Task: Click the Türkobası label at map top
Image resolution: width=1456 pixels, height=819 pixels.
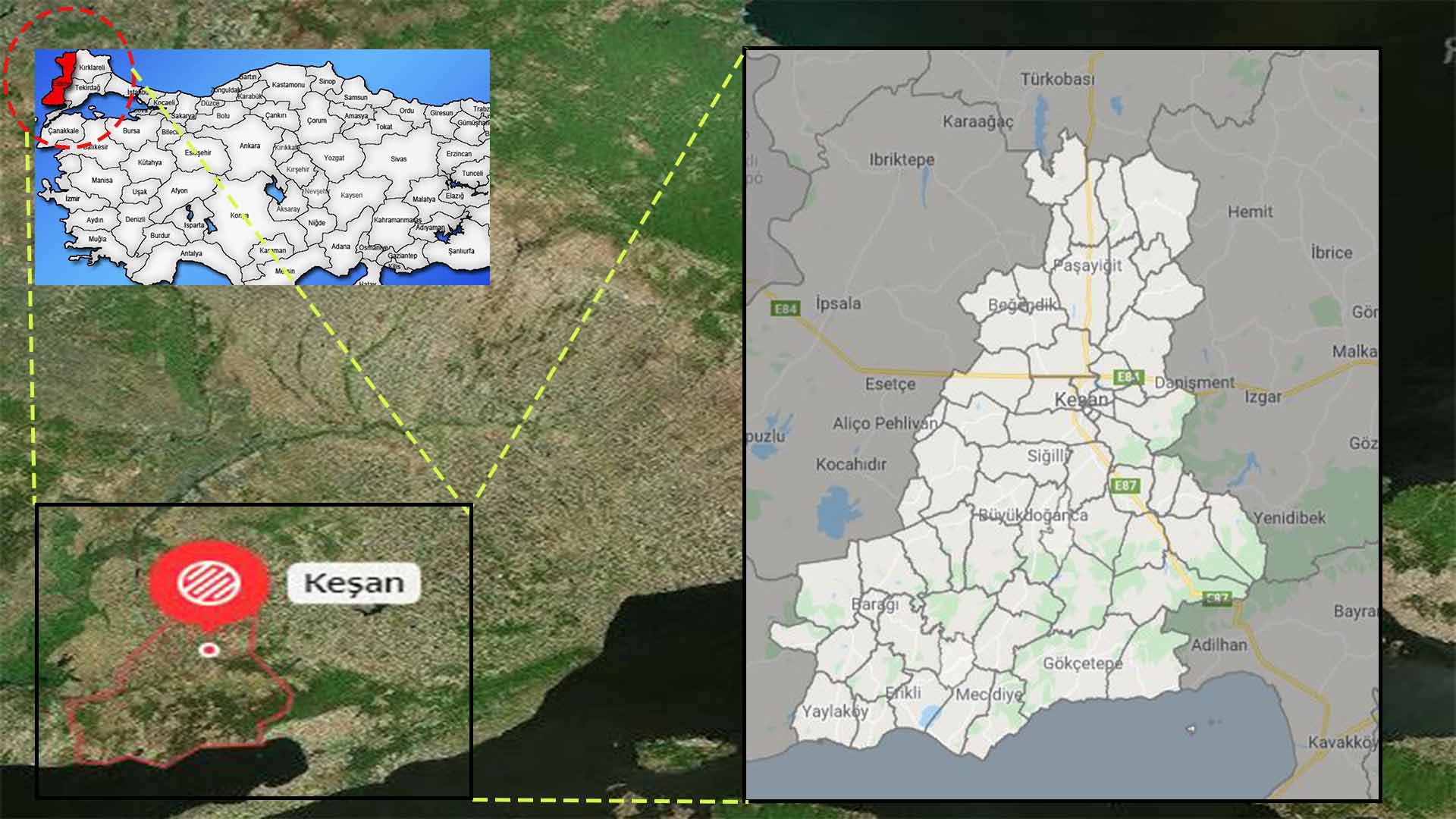Action: (1057, 79)
